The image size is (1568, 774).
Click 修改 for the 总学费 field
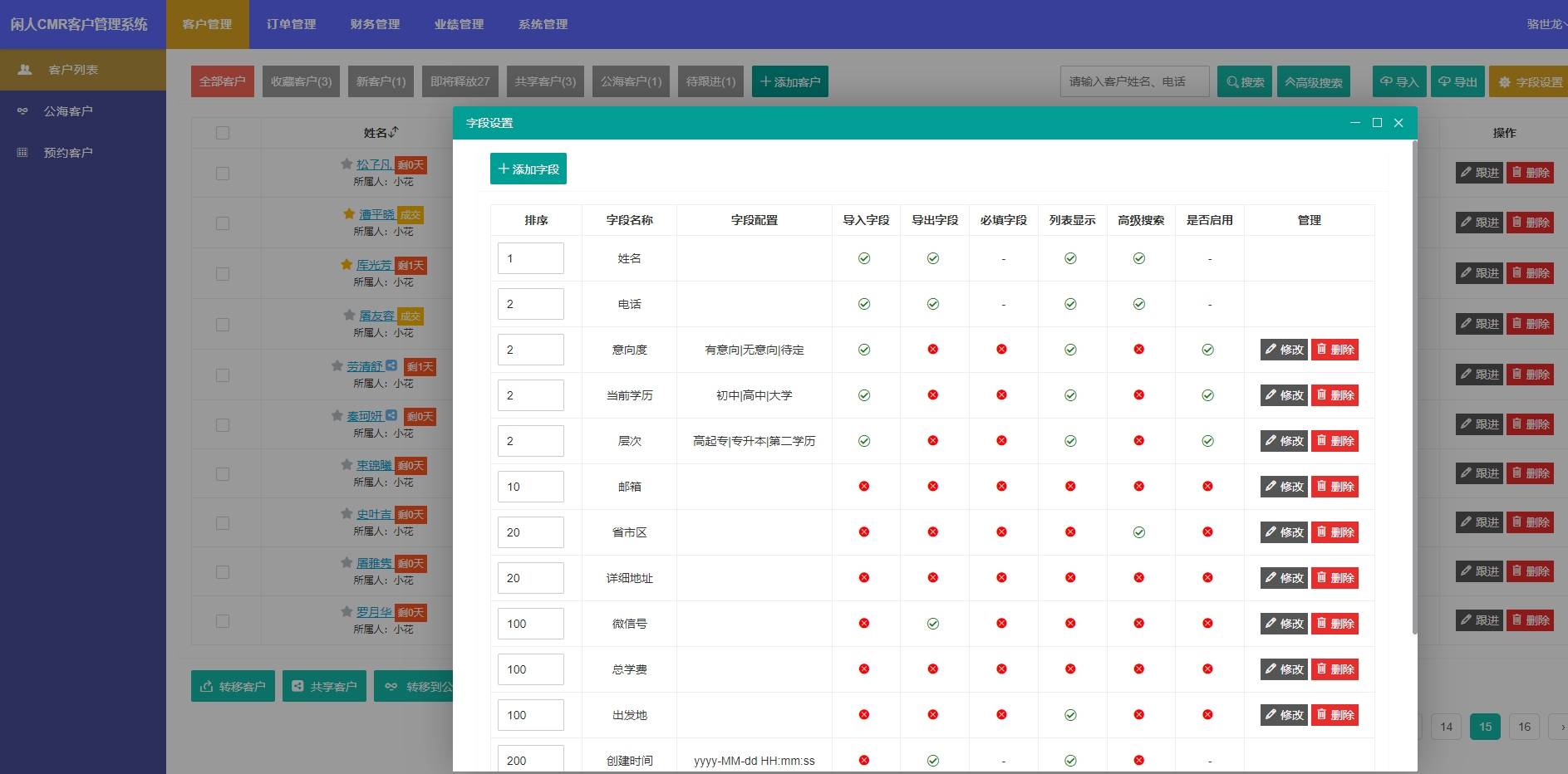(x=1284, y=669)
